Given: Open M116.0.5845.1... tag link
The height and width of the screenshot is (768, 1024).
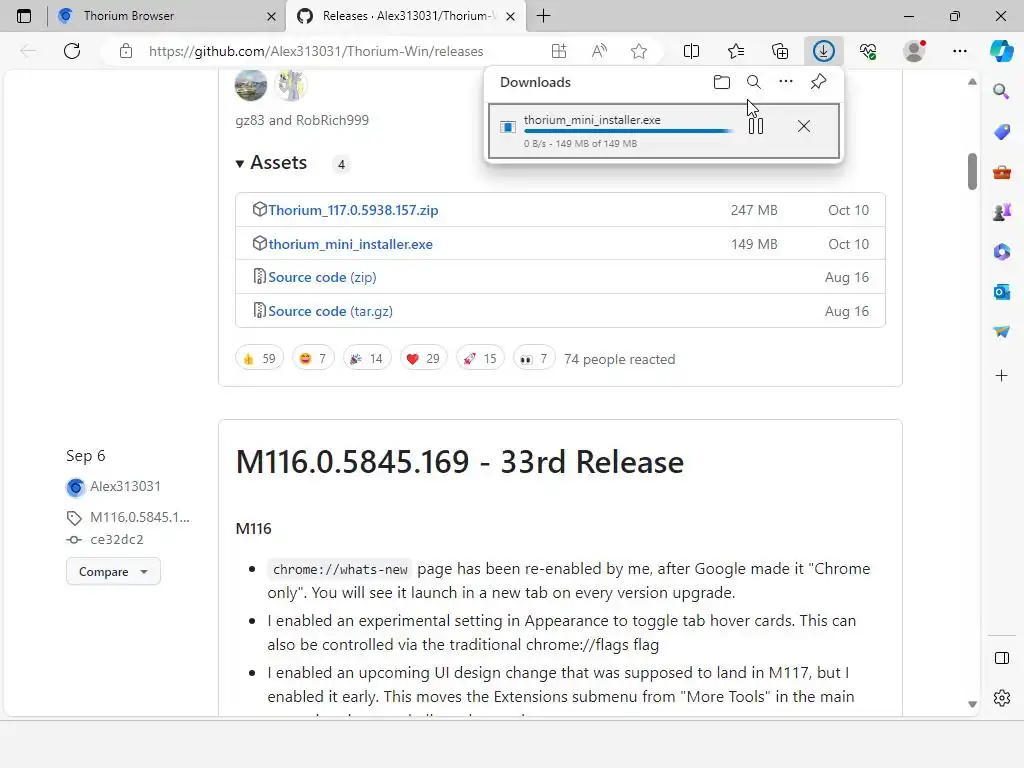Looking at the screenshot, I should point(140,517).
